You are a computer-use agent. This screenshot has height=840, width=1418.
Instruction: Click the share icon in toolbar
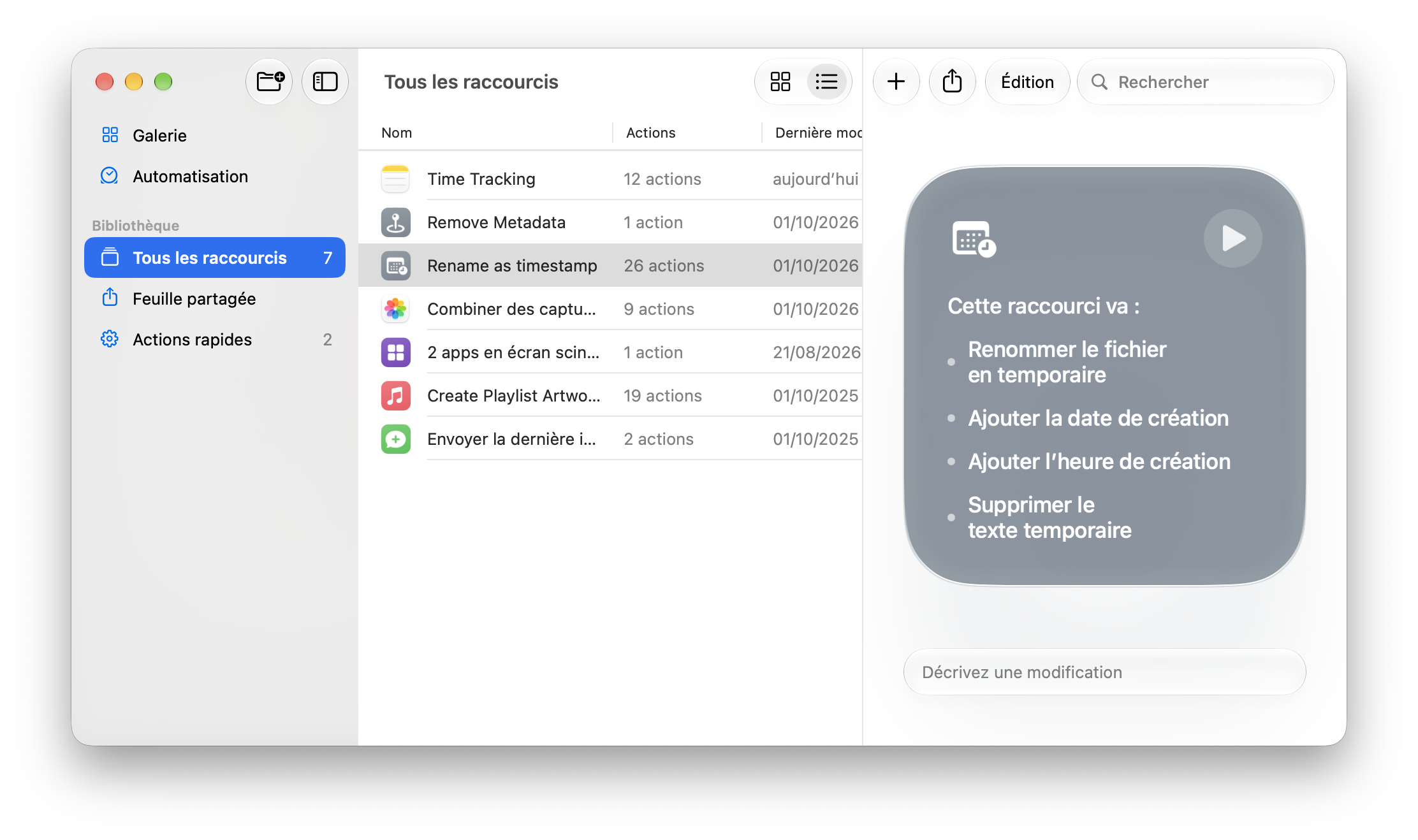pos(952,82)
